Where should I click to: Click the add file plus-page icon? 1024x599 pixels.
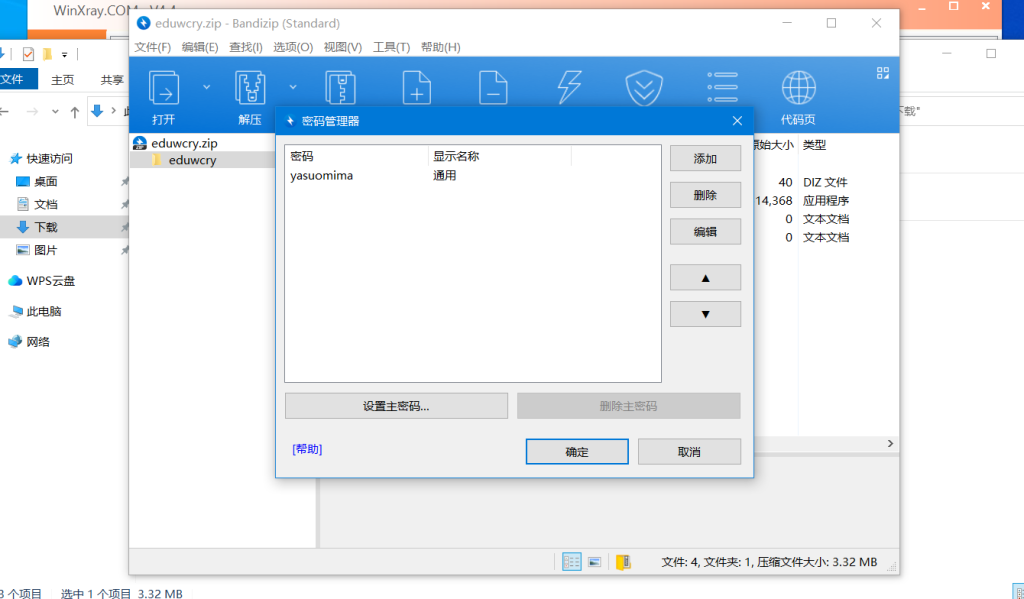[x=417, y=88]
